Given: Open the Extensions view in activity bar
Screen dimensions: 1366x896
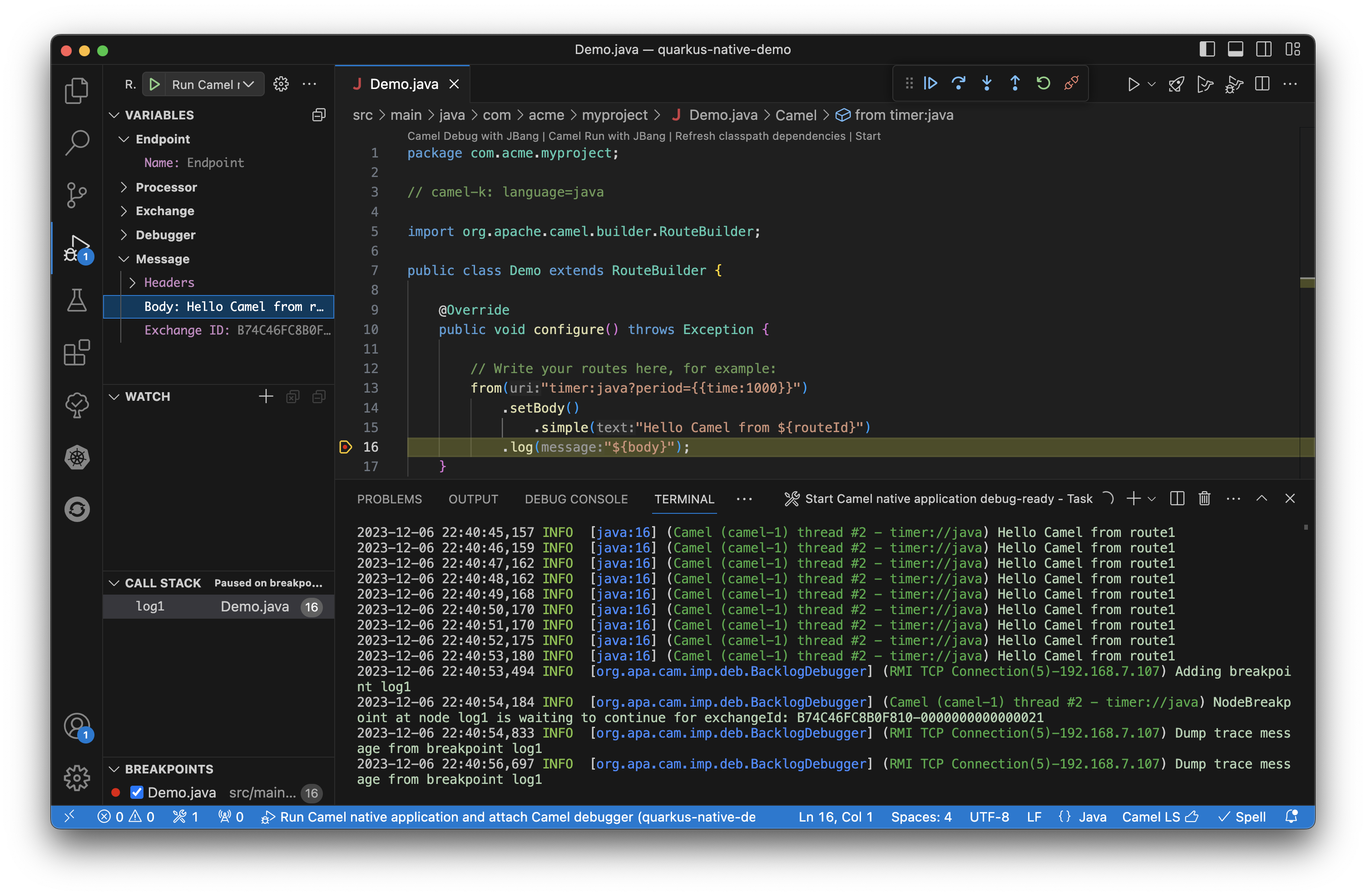Looking at the screenshot, I should [76, 352].
